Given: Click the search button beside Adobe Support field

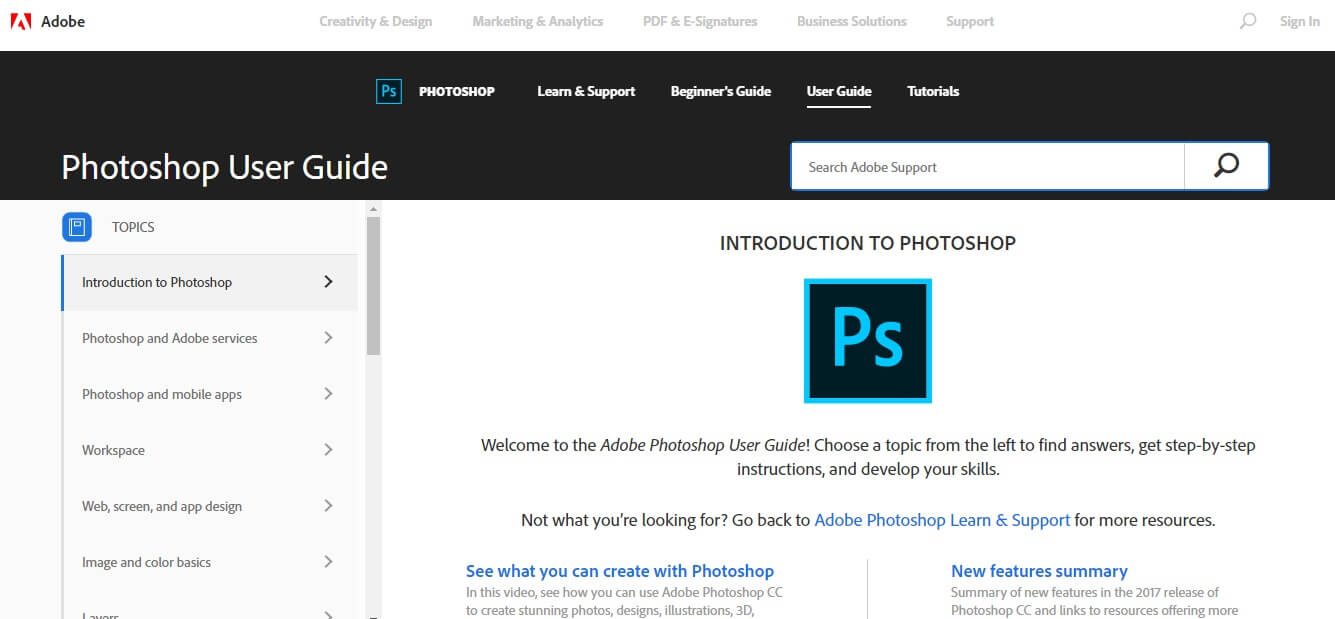Looking at the screenshot, I should point(1226,166).
